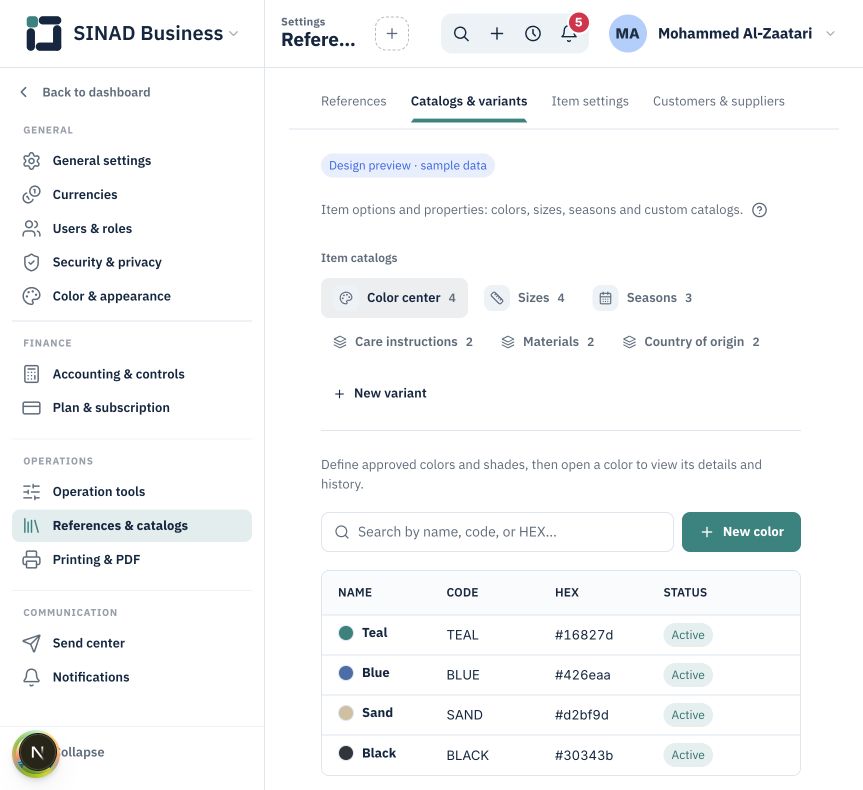
Task: Expand the SINAD Business workspace dropdown
Action: [234, 34]
